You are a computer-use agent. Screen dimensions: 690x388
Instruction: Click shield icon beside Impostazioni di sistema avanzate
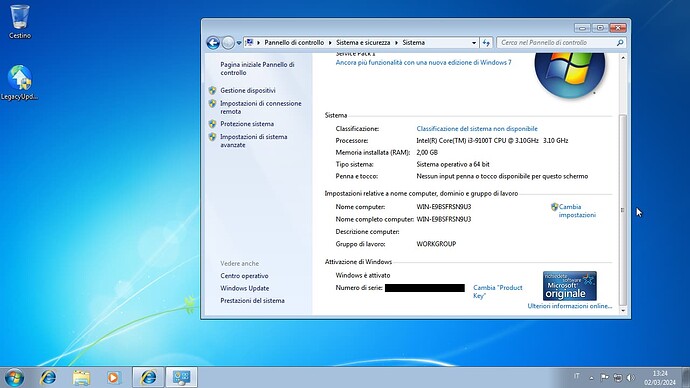coord(213,137)
